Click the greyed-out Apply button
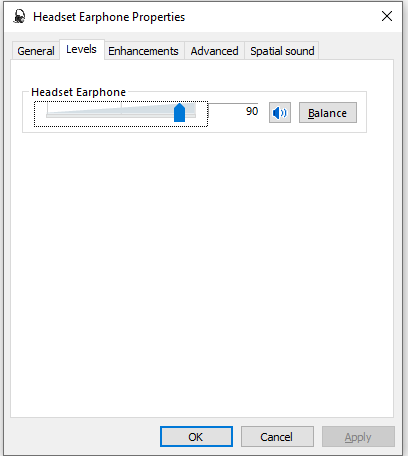Screen dimensions: 408x456 (x=358, y=437)
